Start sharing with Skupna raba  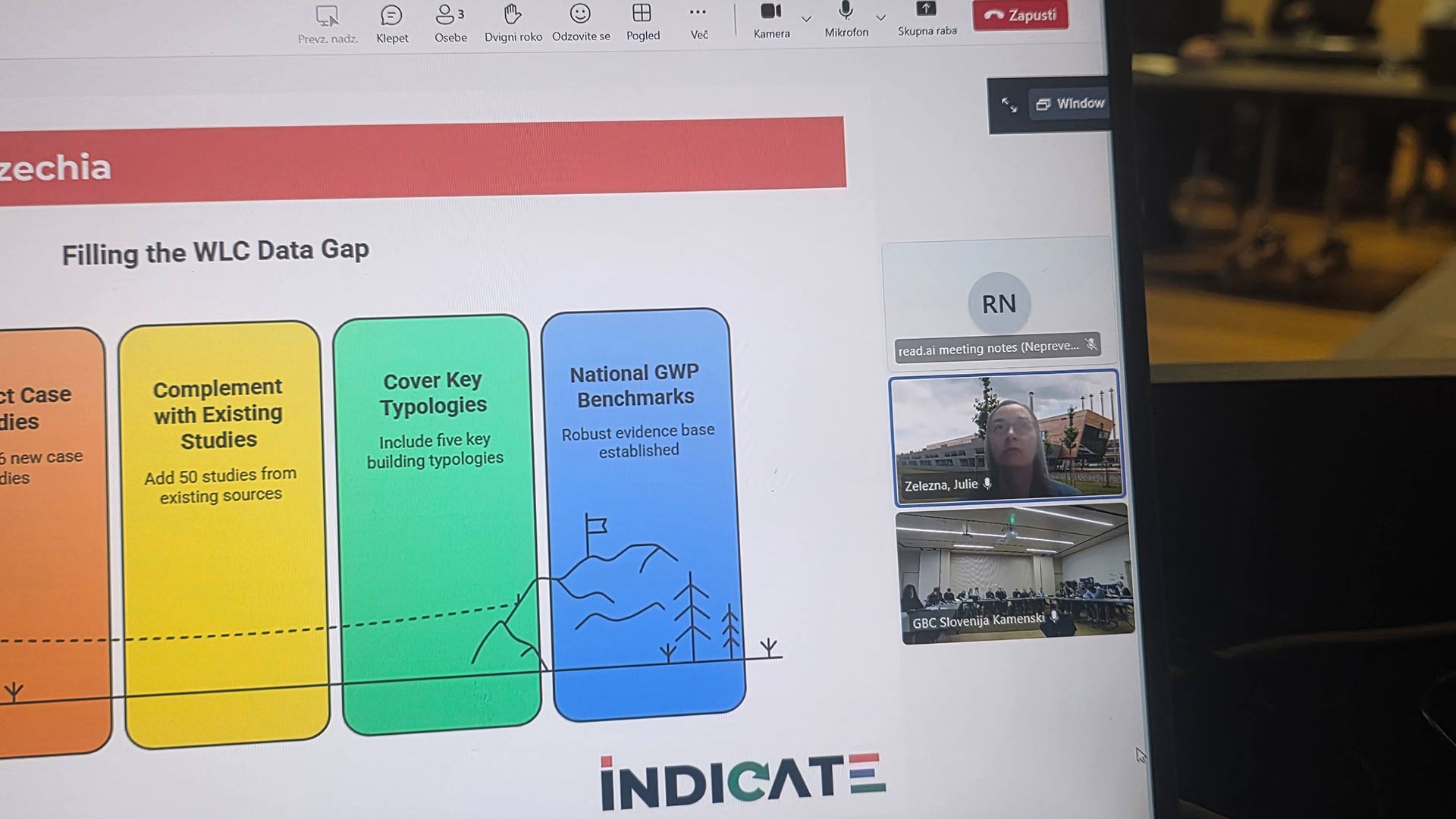pos(926,11)
